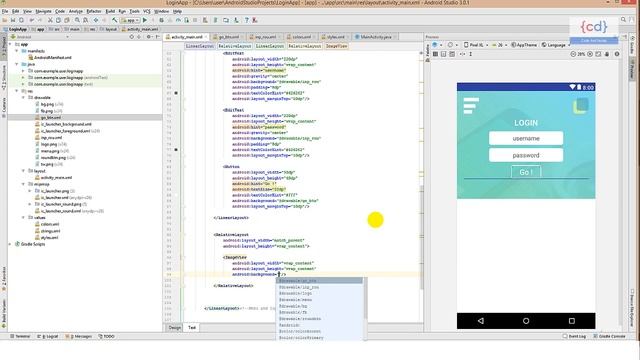Image resolution: width=640 pixels, height=360 pixels.
Task: Open the Android project view dropdown
Action: 40,37
